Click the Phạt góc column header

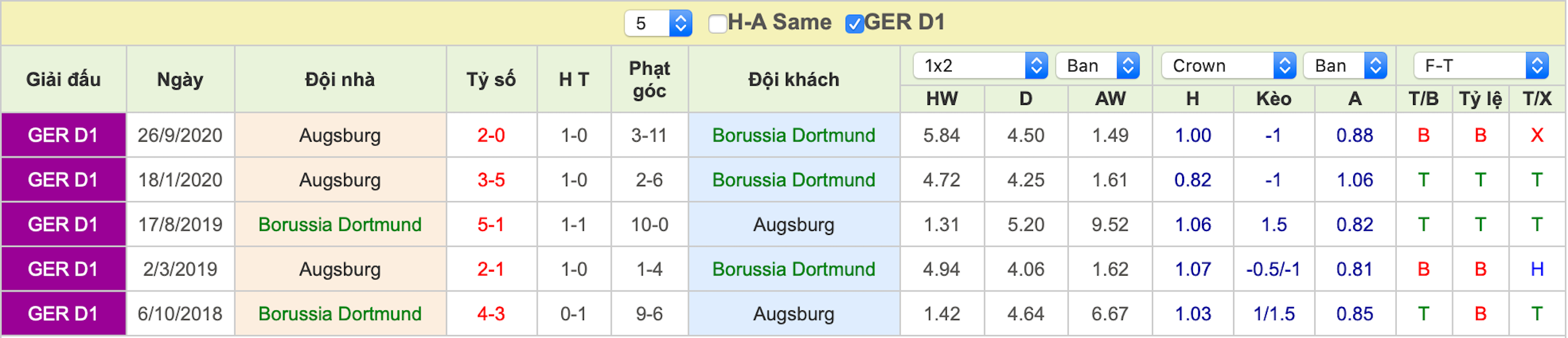649,79
